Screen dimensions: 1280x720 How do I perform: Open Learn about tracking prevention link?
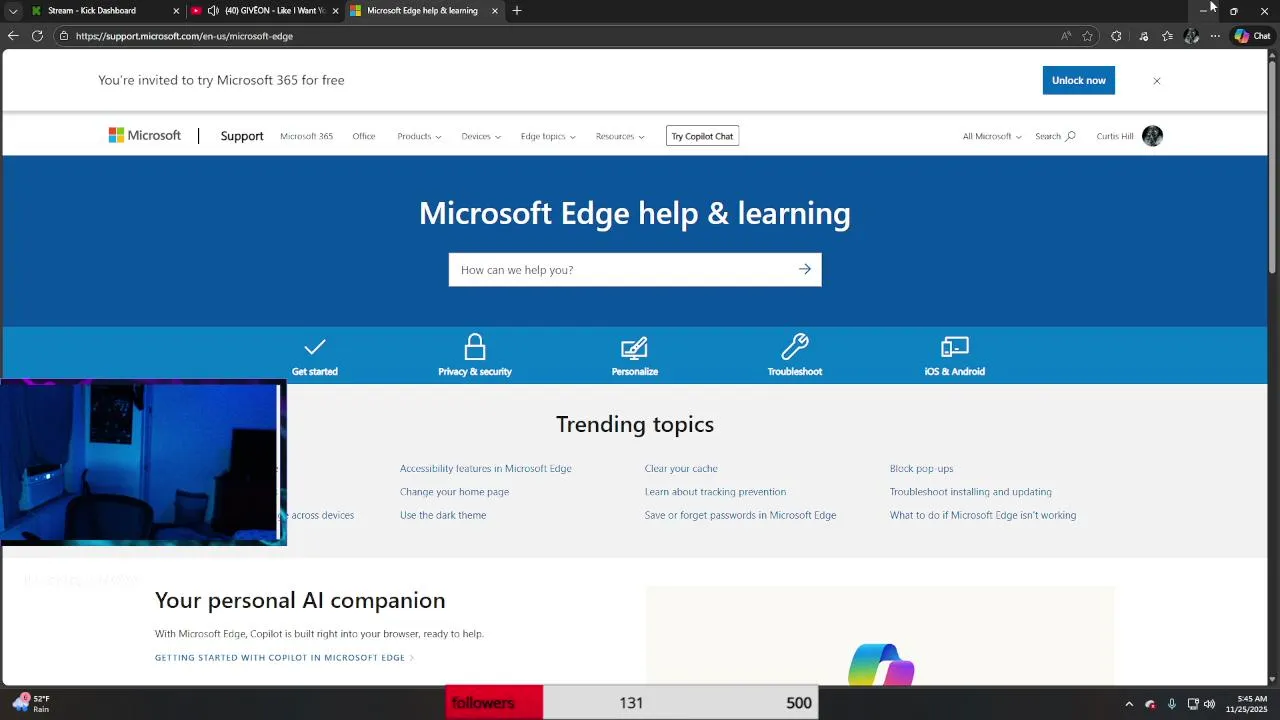(715, 492)
